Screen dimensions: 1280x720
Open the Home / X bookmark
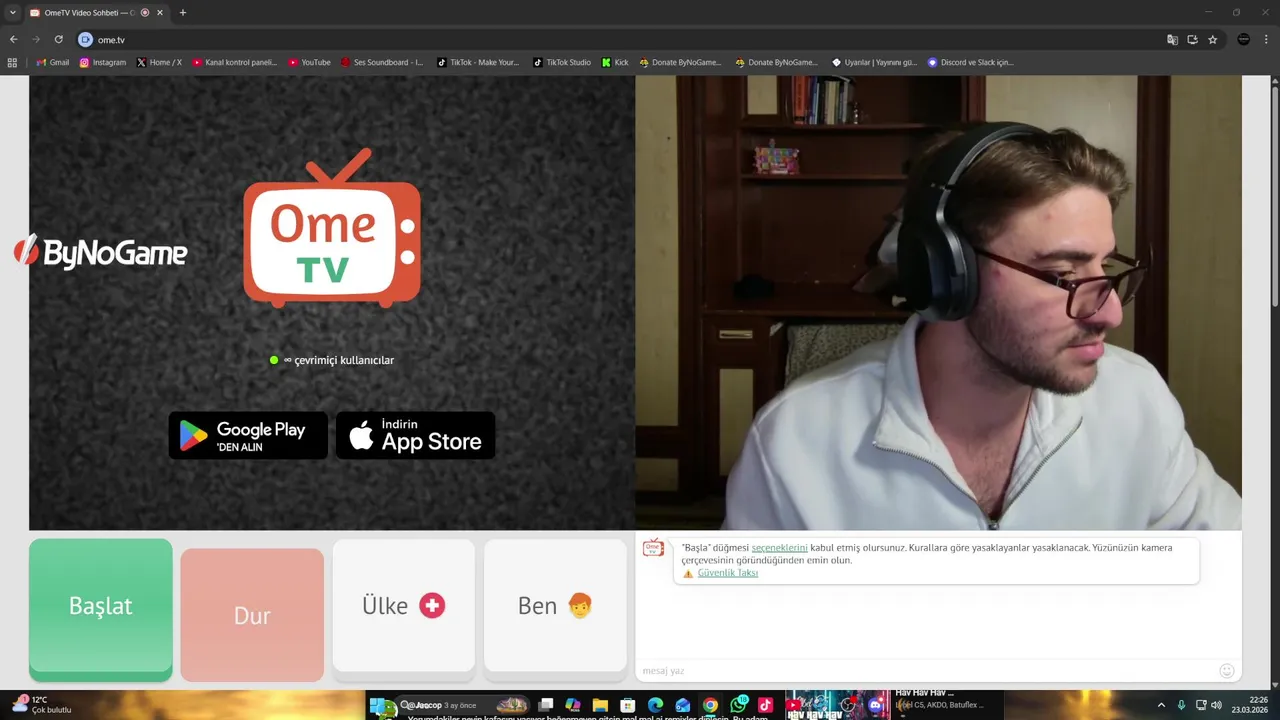pyautogui.click(x=159, y=62)
